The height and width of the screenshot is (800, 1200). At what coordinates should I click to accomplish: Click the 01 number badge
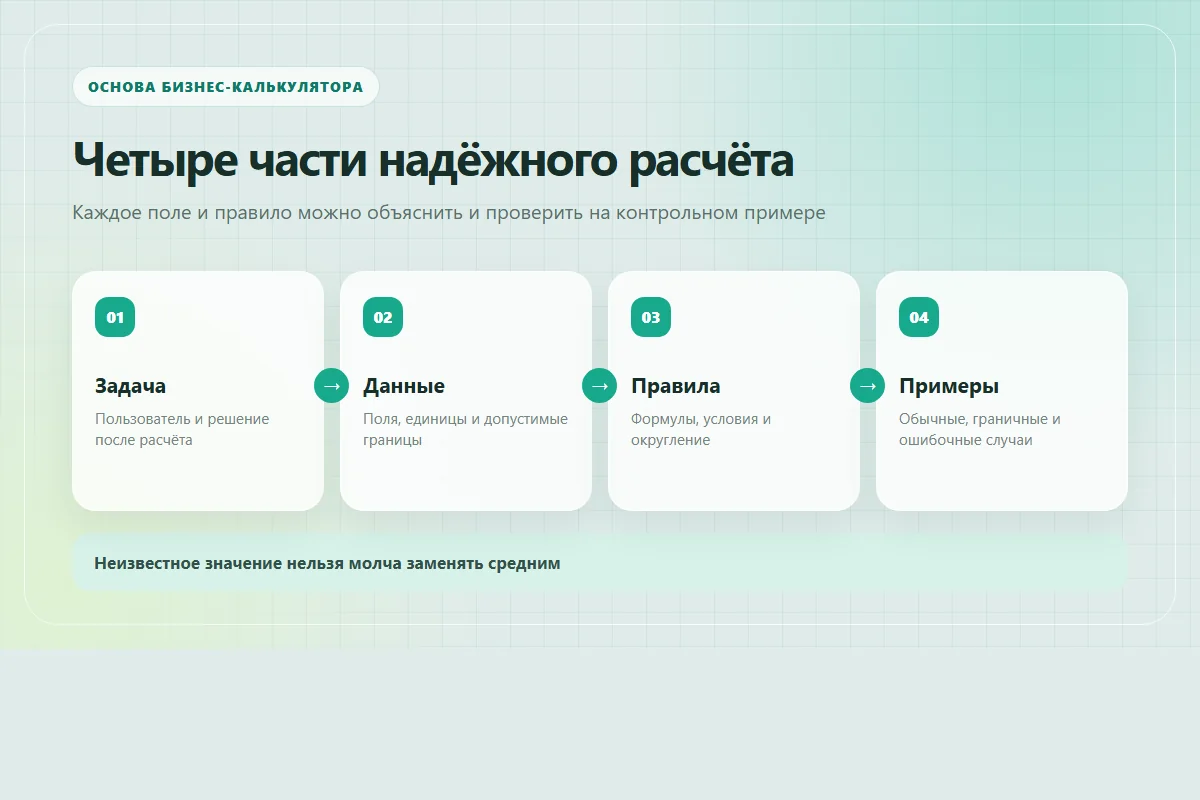click(x=115, y=317)
